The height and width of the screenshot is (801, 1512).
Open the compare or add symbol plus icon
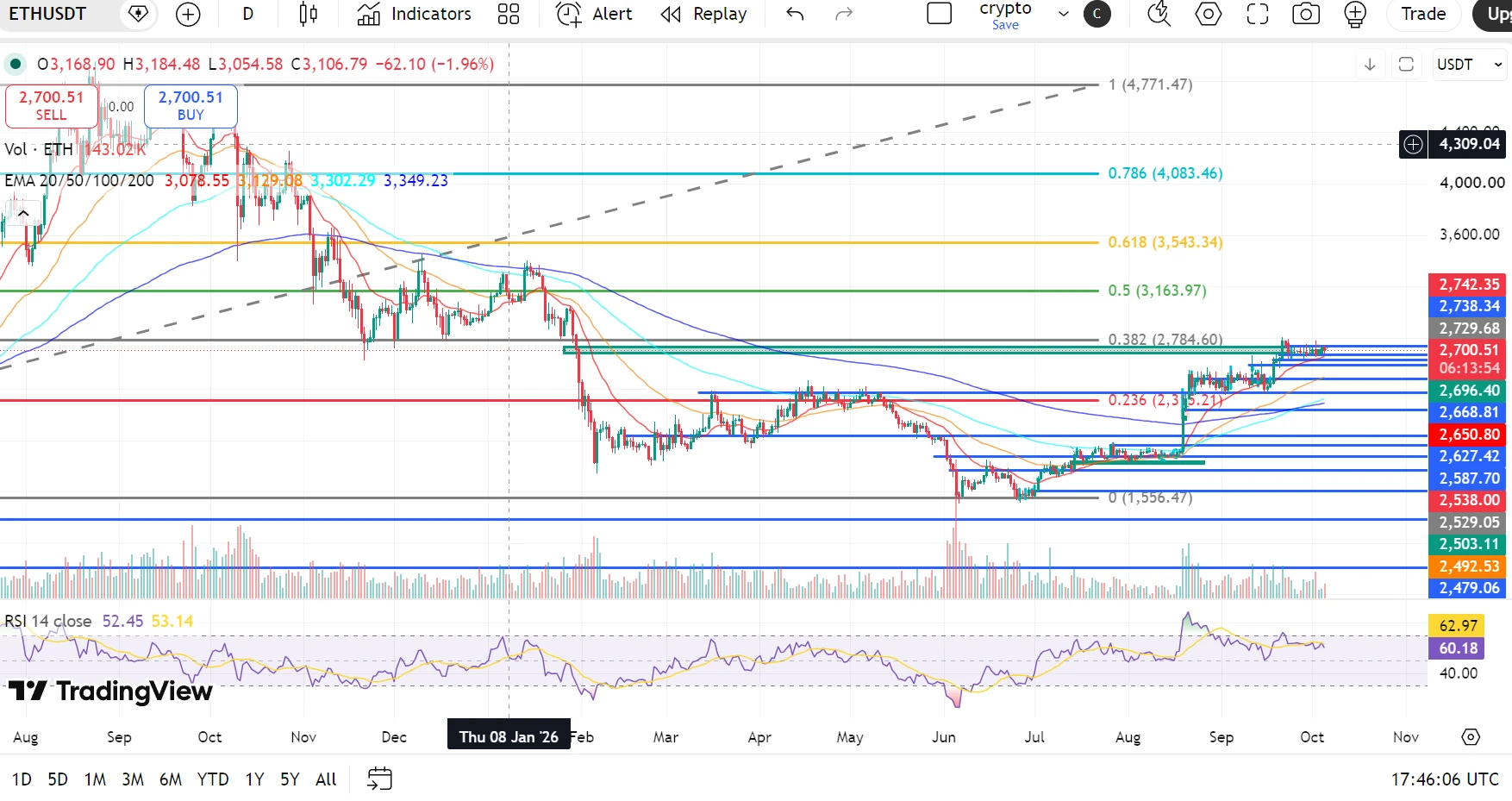pos(187,14)
